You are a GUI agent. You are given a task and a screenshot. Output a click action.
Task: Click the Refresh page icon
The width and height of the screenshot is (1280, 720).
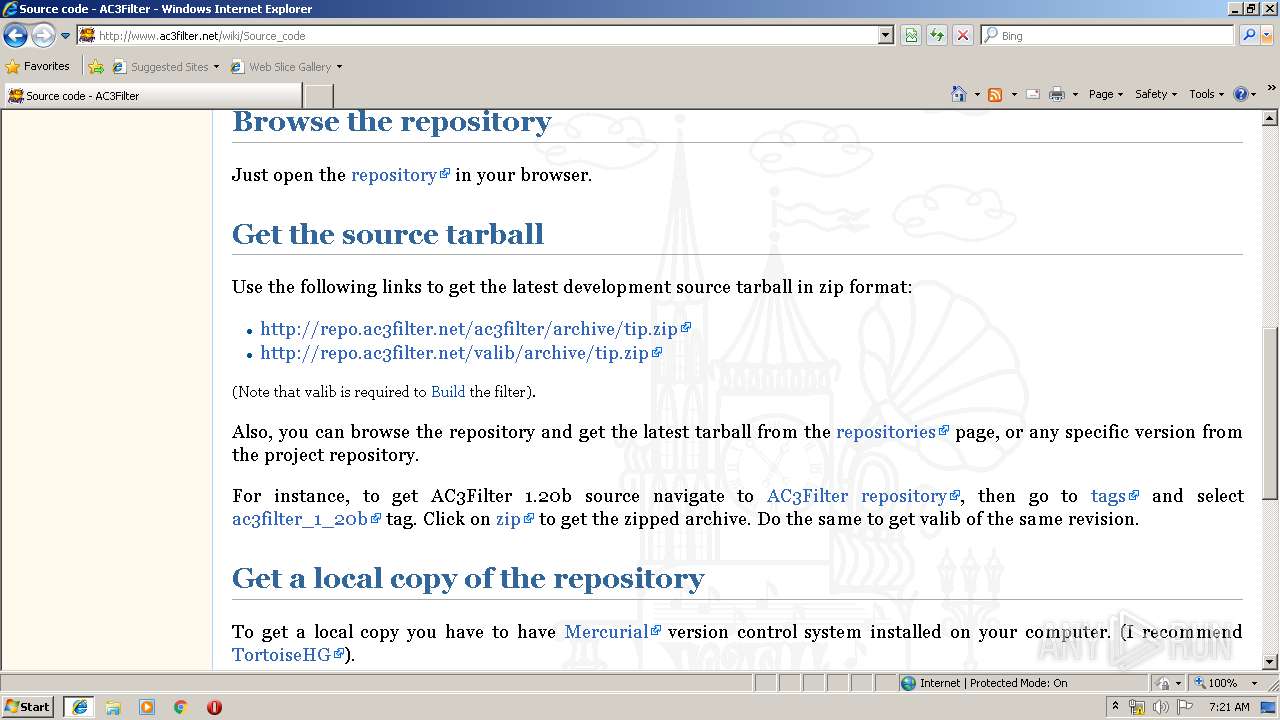pyautogui.click(x=937, y=35)
